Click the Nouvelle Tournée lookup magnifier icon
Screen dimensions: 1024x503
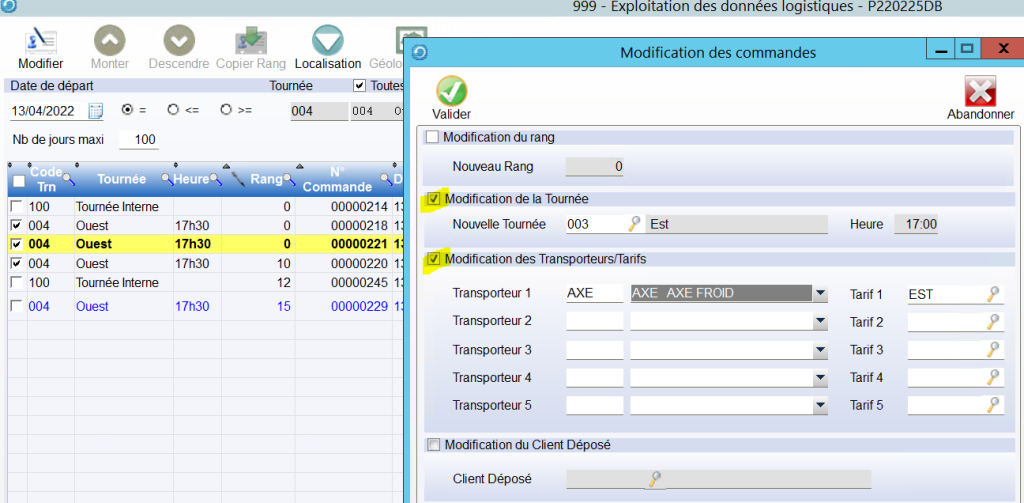pos(634,224)
